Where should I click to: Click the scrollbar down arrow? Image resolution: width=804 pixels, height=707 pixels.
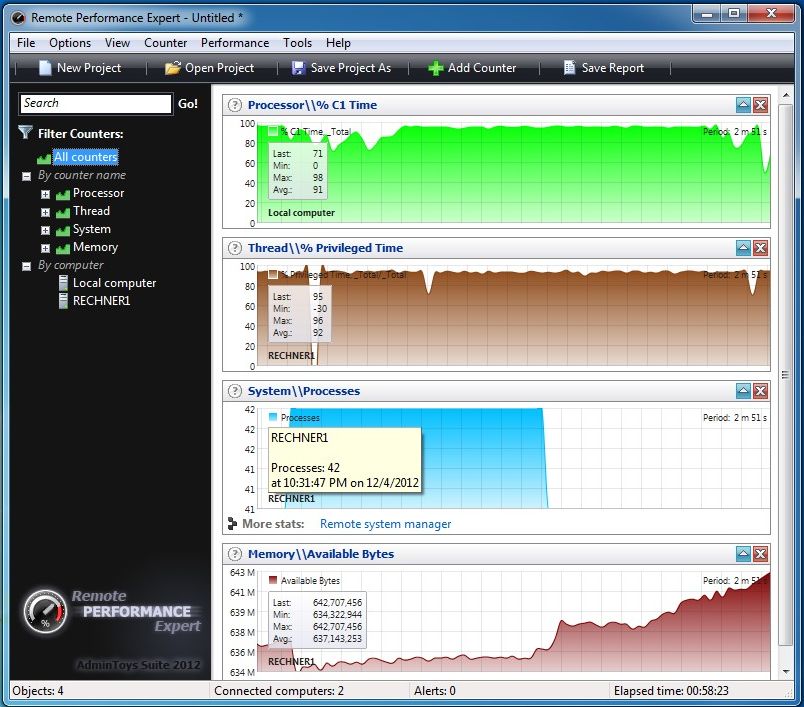coord(786,671)
